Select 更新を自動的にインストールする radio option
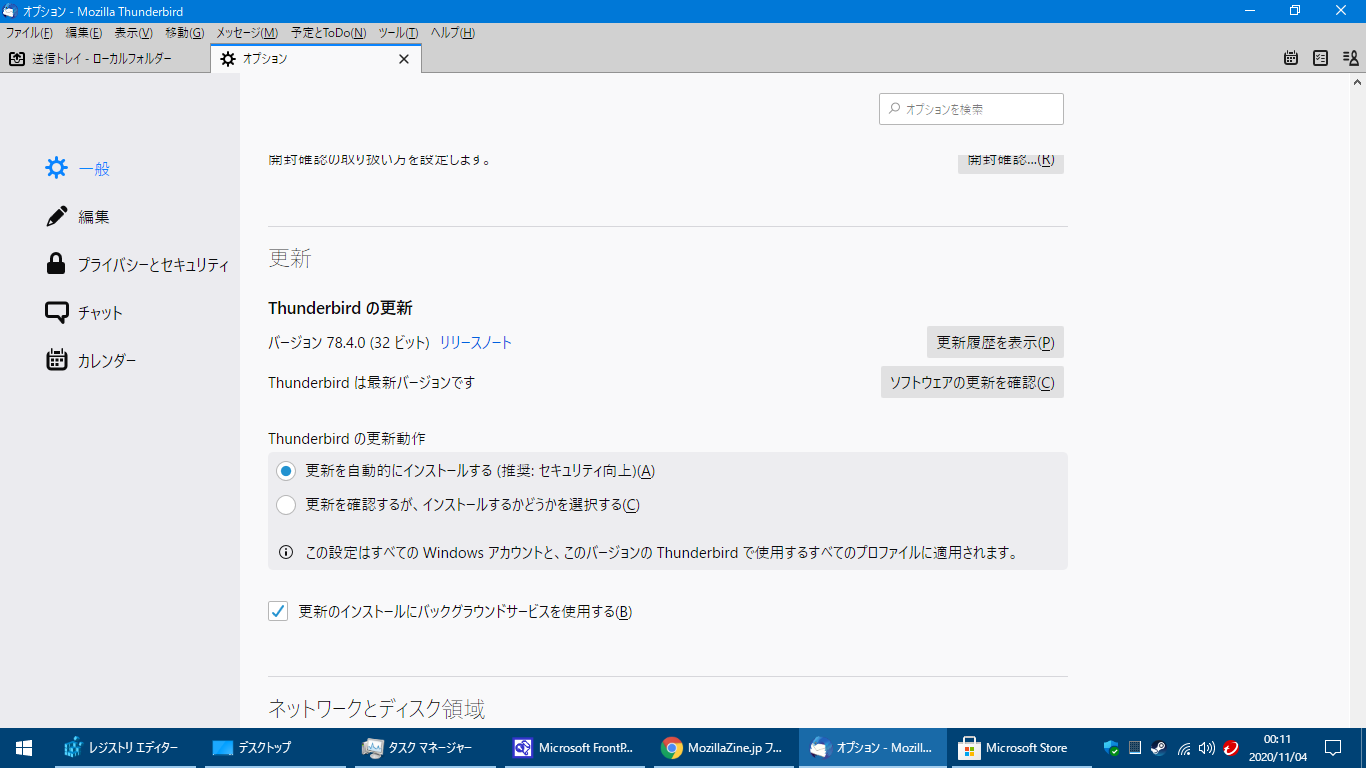Image resolution: width=1366 pixels, height=768 pixels. pos(286,471)
